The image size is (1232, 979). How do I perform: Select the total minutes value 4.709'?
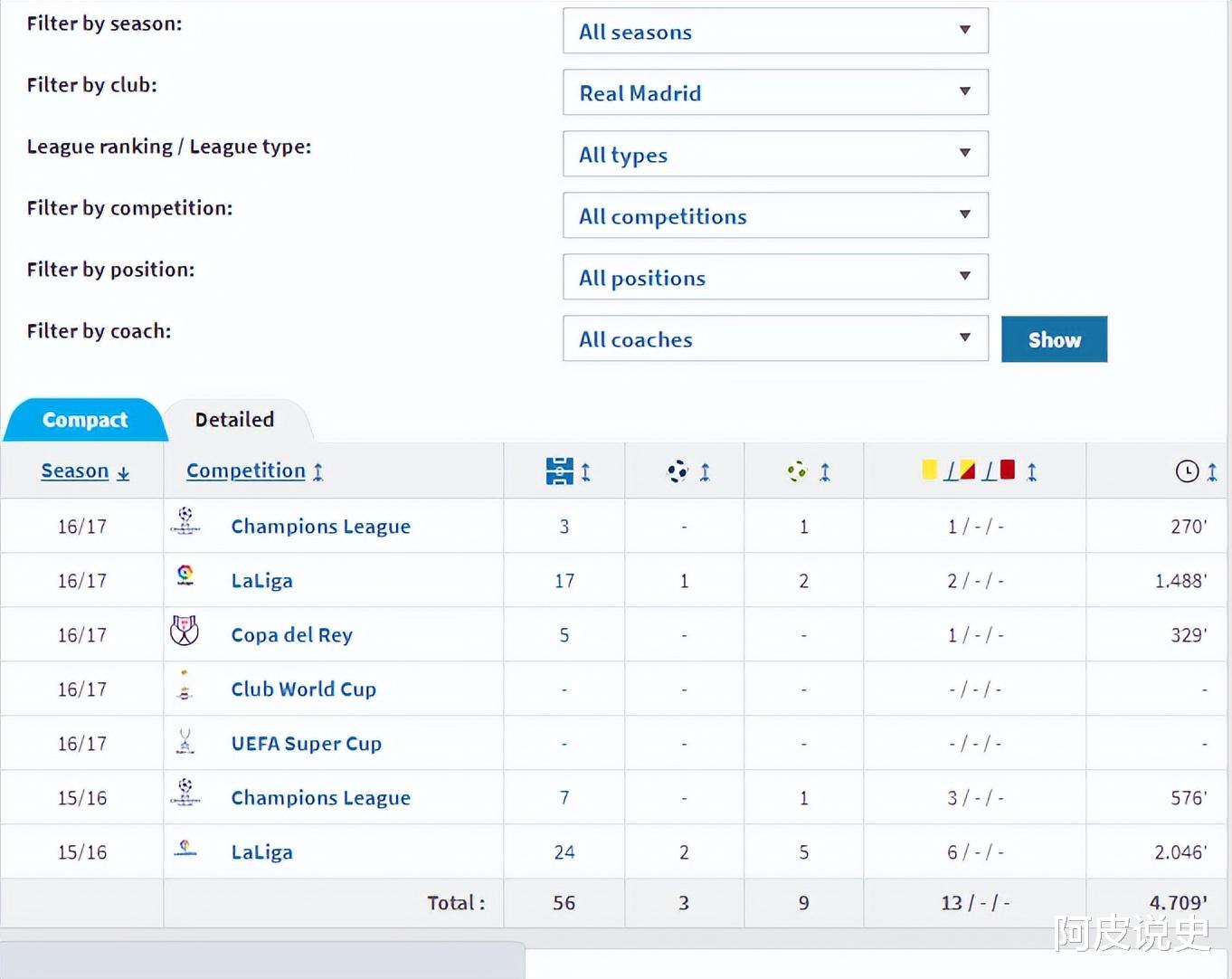point(1179,903)
